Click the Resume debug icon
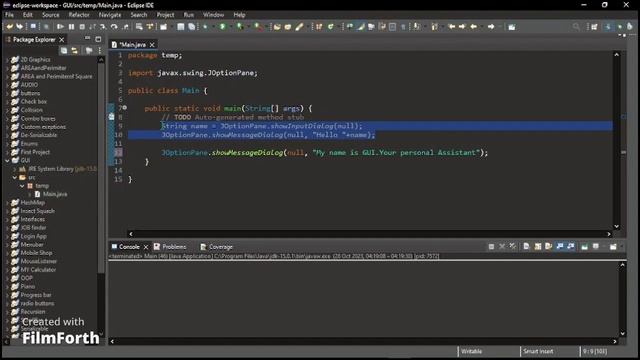The image size is (640, 360). (x=60, y=27)
